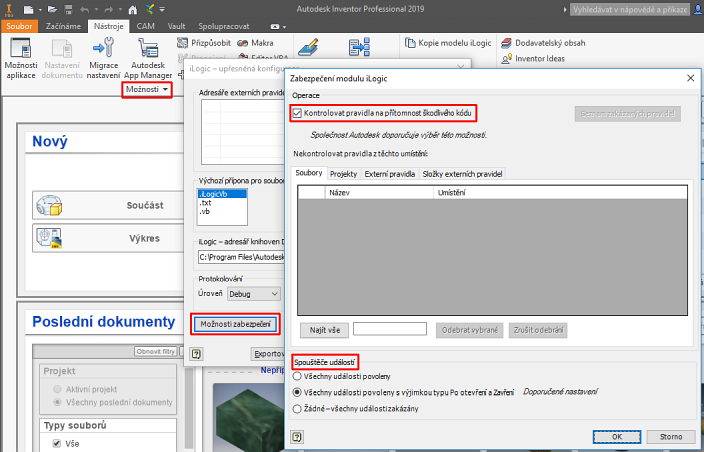Confirm the security dialog with OK
704x452 pixels.
(x=617, y=436)
